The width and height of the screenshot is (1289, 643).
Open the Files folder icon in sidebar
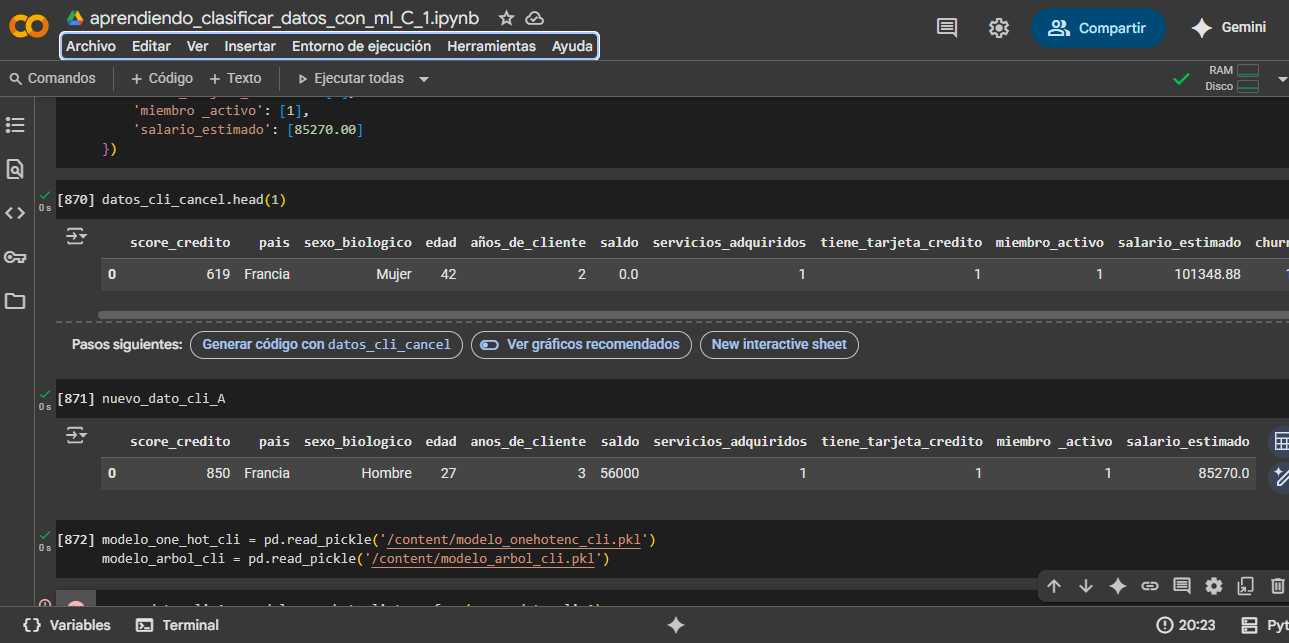[15, 301]
